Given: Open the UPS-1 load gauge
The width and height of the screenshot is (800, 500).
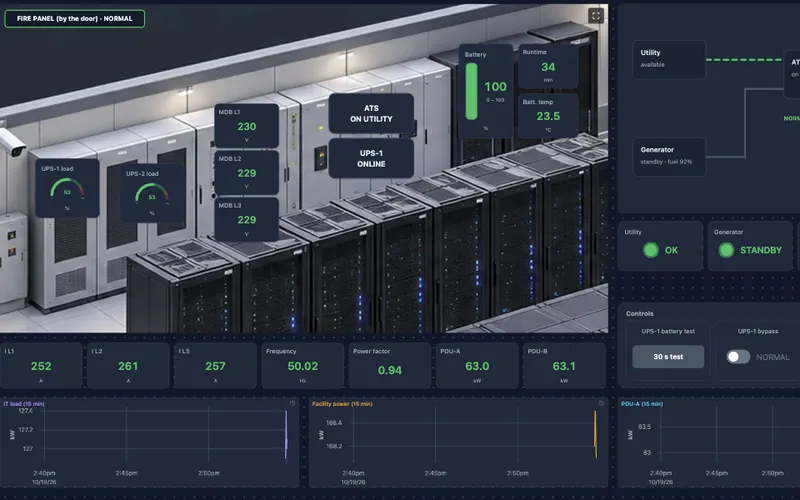Looking at the screenshot, I should click(x=67, y=188).
